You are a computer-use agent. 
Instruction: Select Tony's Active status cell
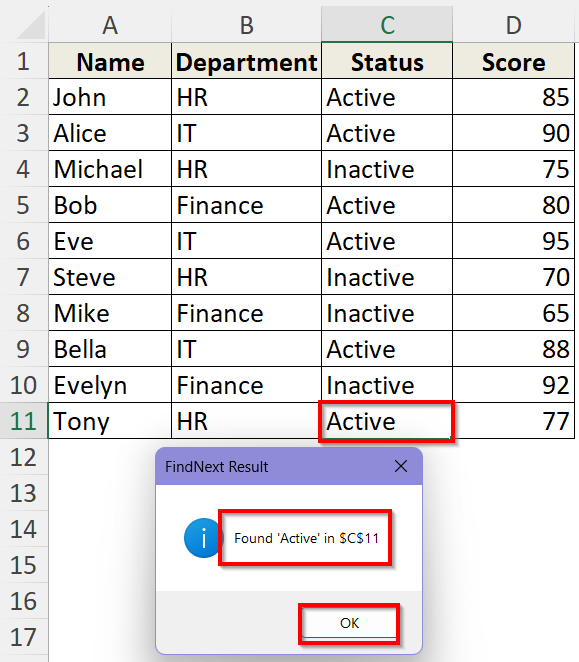pyautogui.click(x=387, y=421)
